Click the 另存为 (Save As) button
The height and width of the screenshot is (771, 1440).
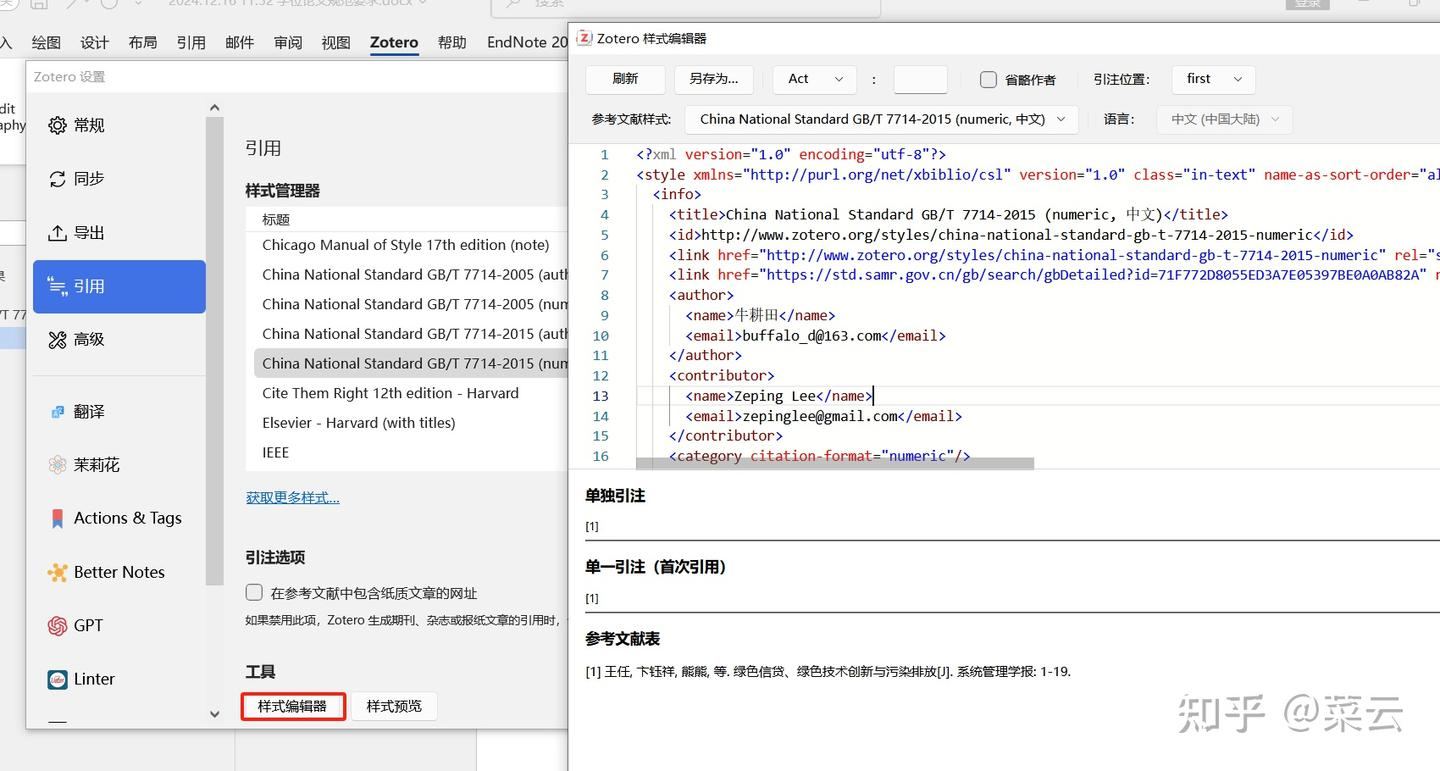tap(714, 79)
